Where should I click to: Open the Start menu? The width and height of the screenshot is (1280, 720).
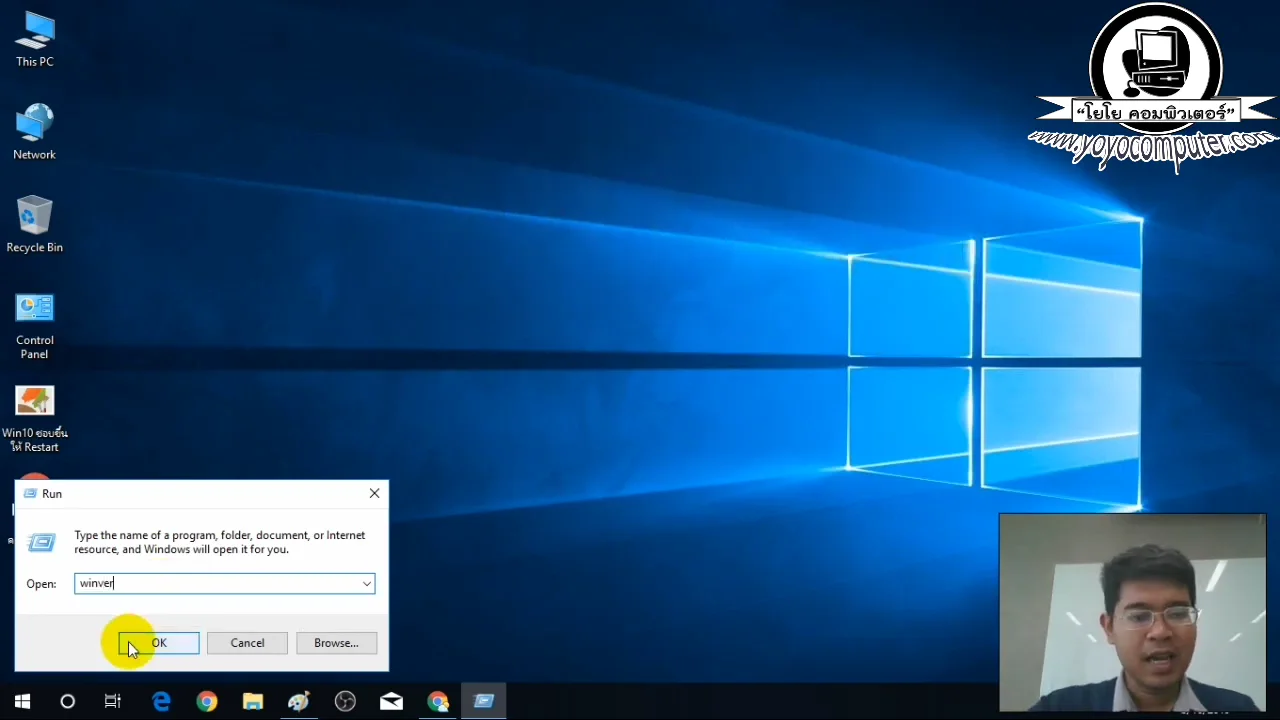click(22, 701)
